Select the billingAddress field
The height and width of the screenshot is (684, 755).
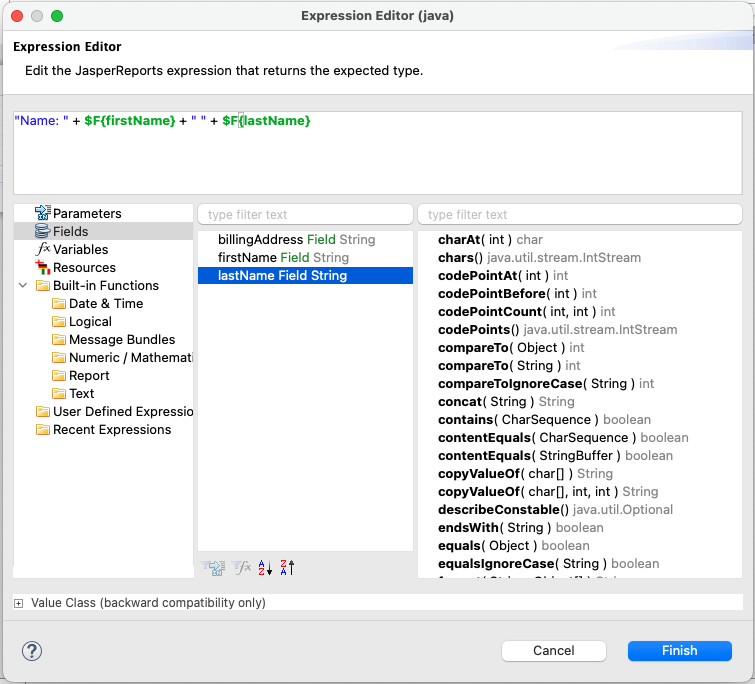296,240
